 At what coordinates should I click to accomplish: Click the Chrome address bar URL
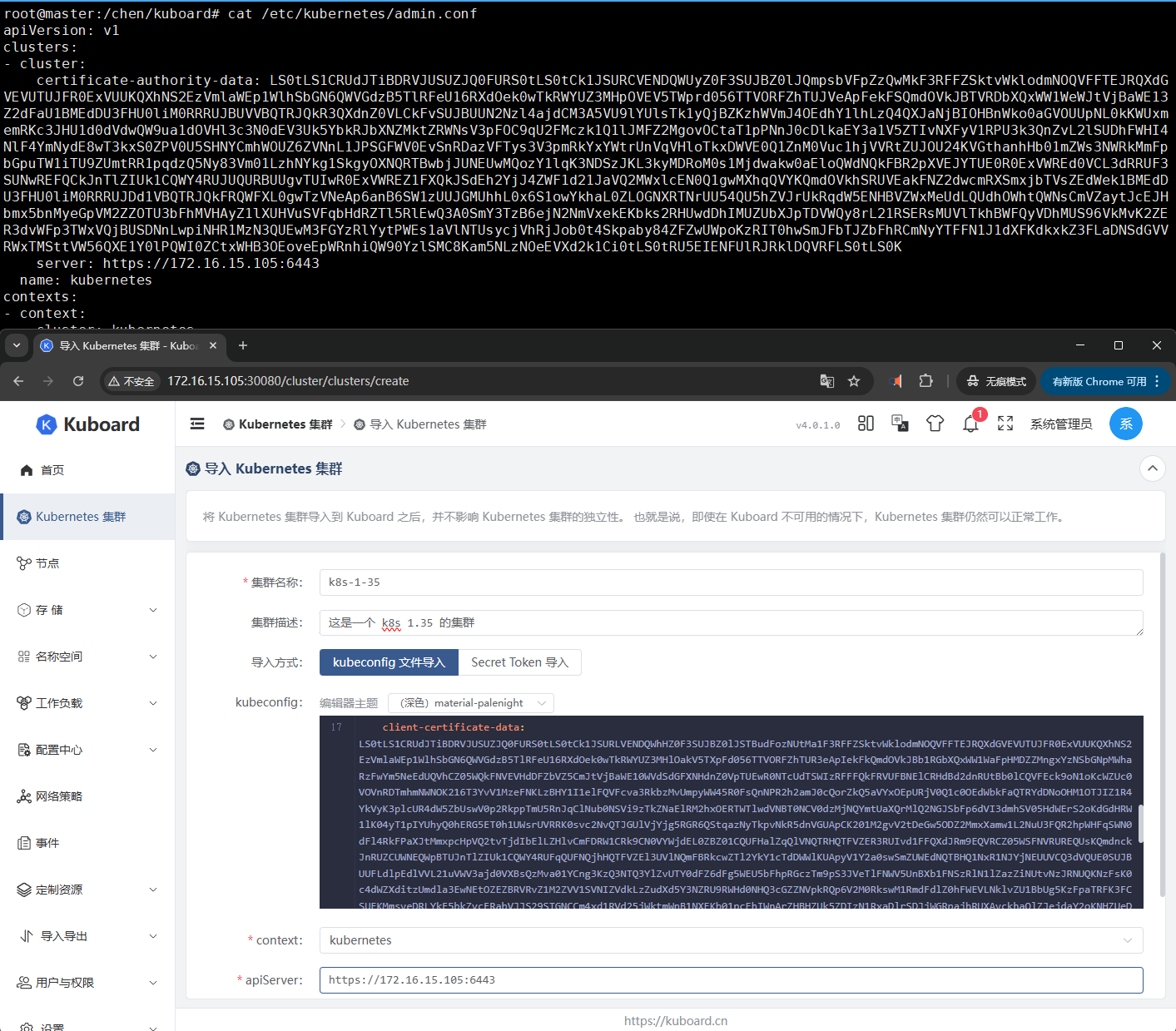point(288,381)
